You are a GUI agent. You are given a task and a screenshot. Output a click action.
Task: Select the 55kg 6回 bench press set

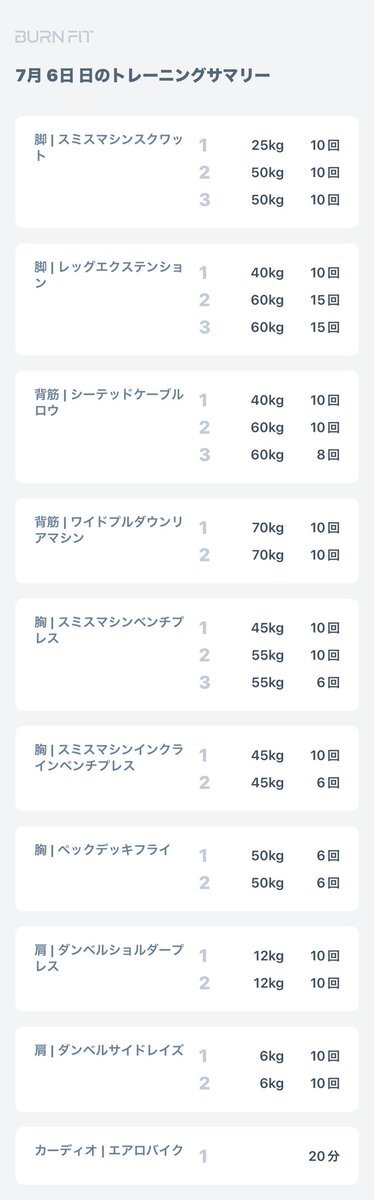point(270,682)
